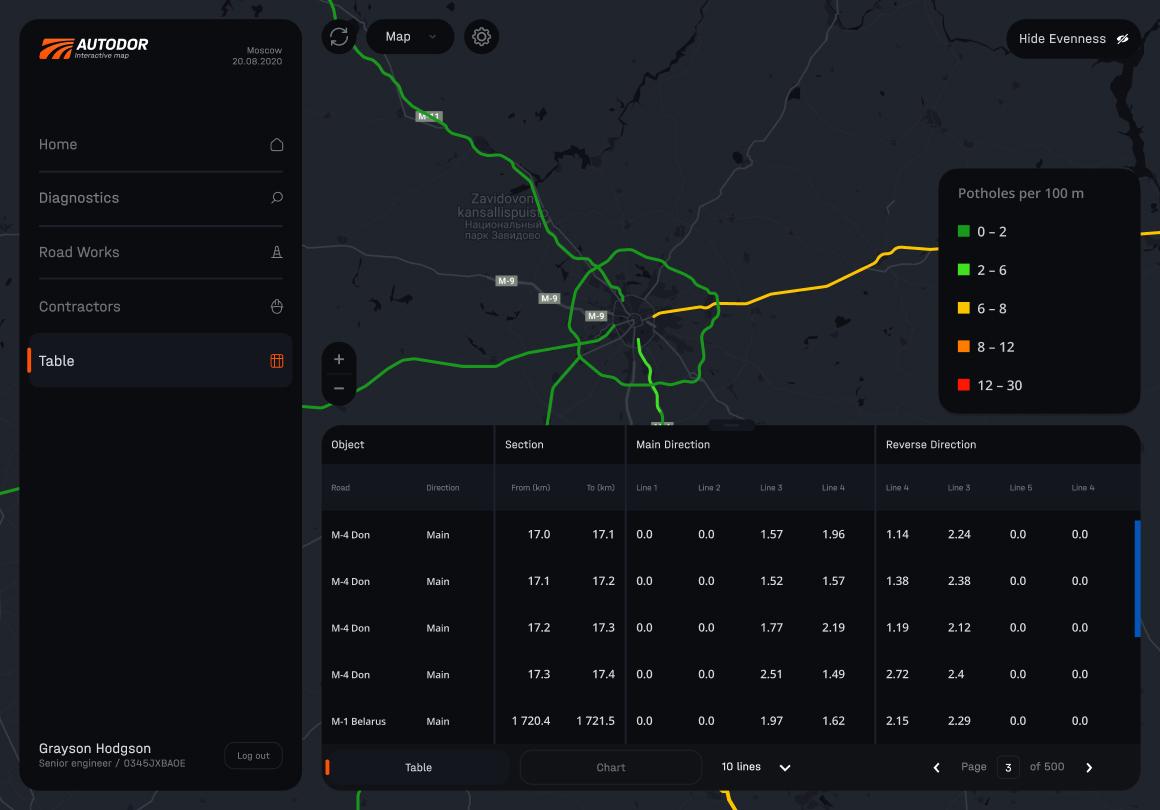Click the 2.51 value in Main Direction
The height and width of the screenshot is (810, 1160).
771,674
